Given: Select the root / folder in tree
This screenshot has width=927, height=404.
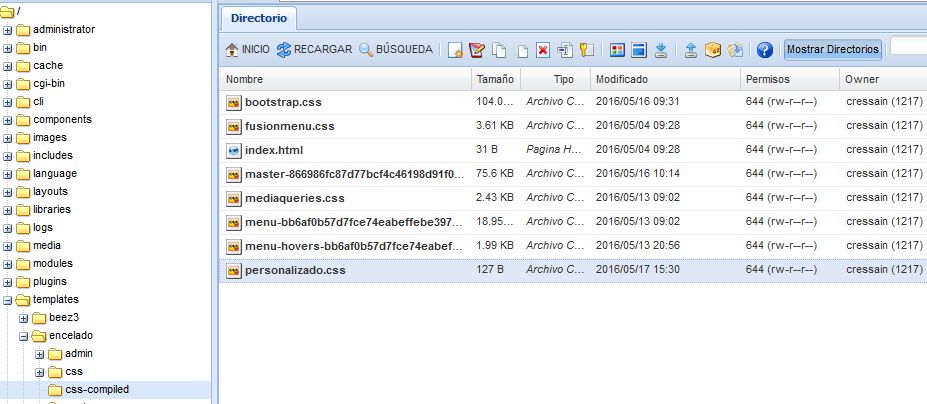Looking at the screenshot, I should [x=9, y=12].
